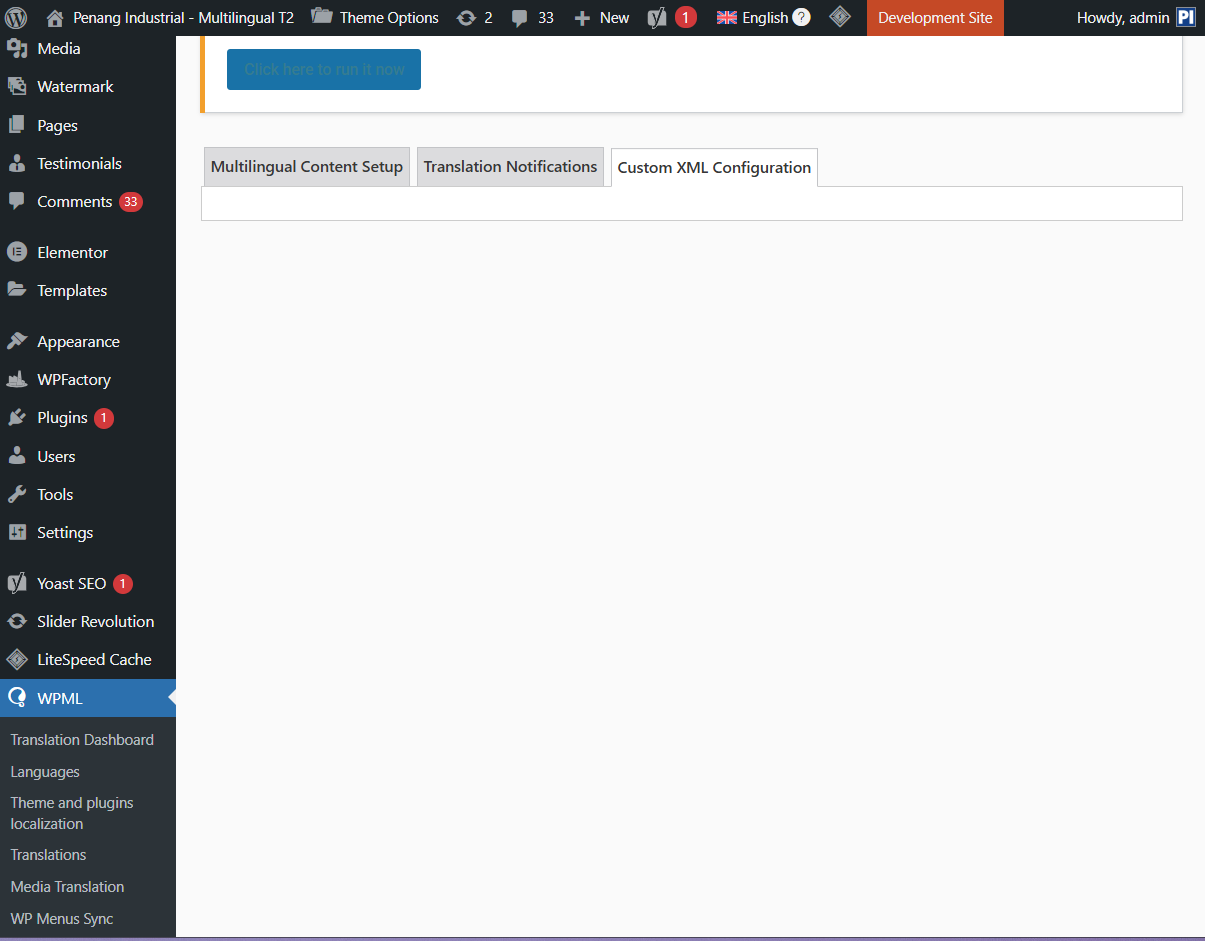The image size is (1205, 941).
Task: Click the updates circular arrows icon
Action: tap(466, 18)
